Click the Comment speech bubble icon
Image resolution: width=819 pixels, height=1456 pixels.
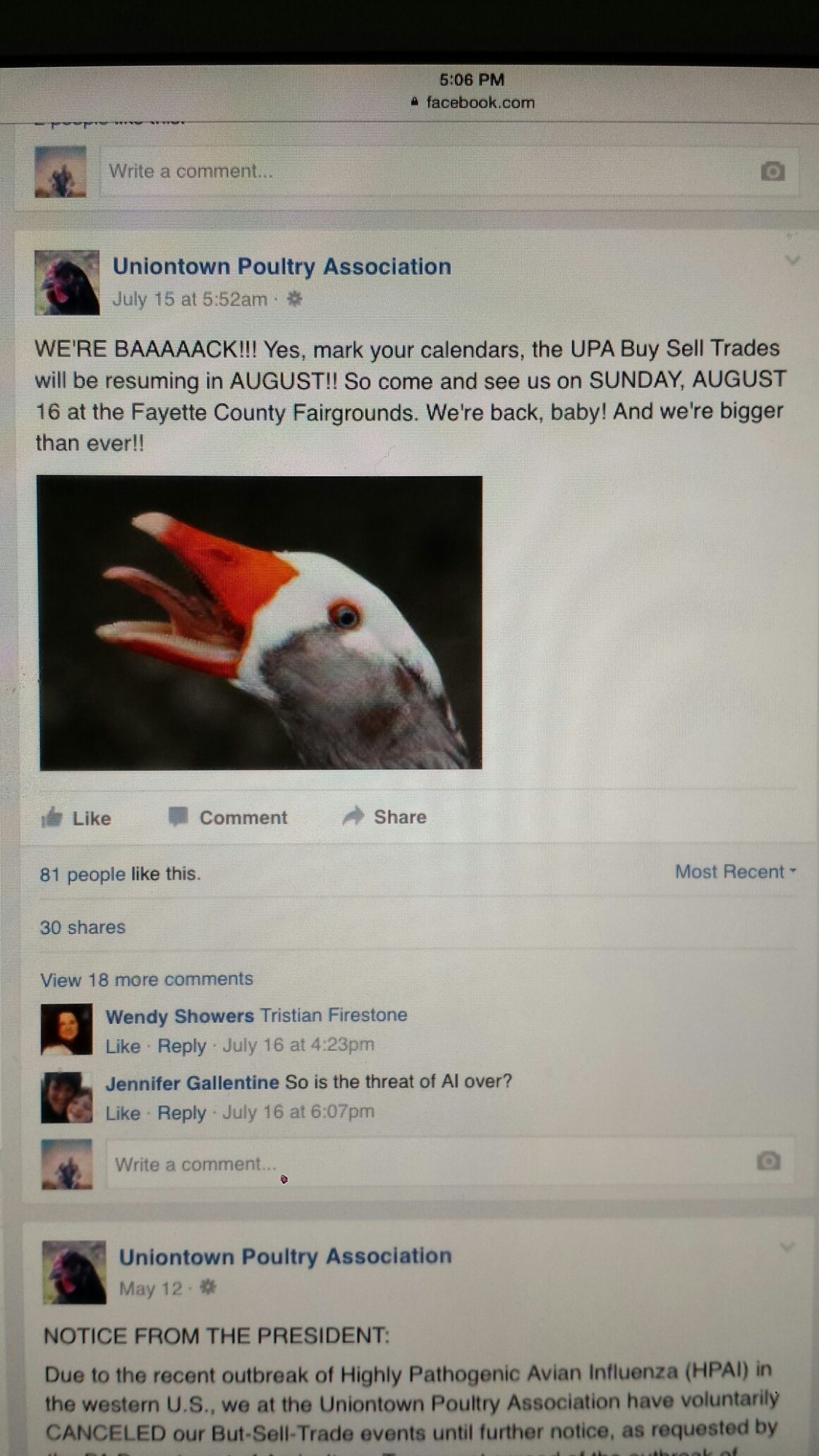pos(178,817)
